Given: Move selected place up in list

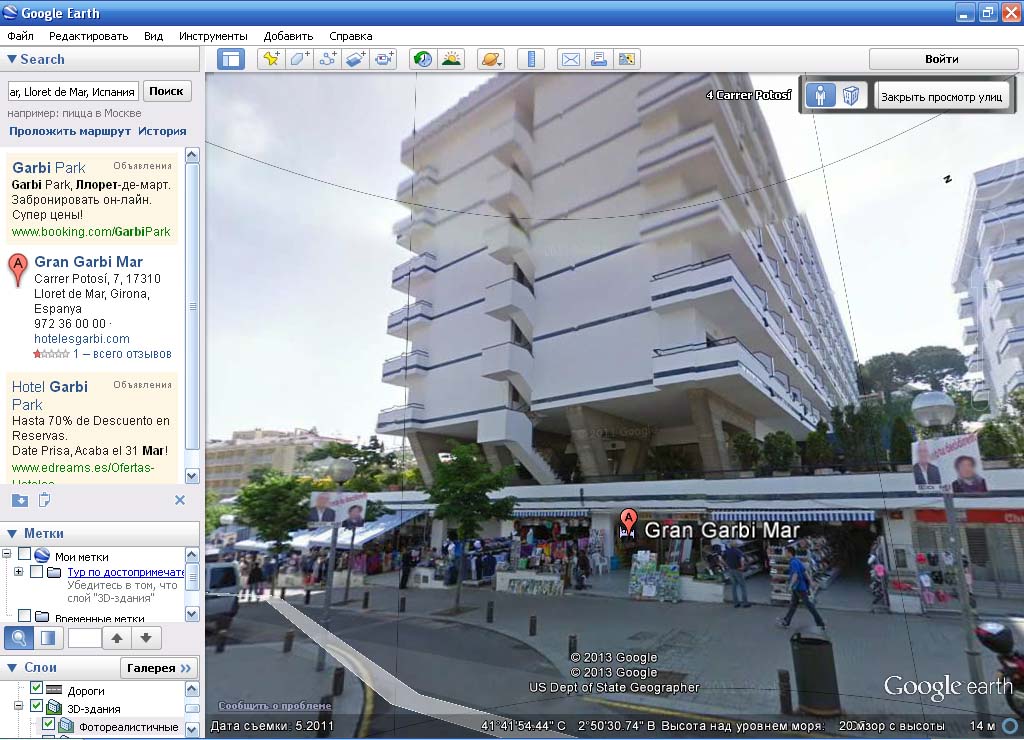Looking at the screenshot, I should click(117, 638).
